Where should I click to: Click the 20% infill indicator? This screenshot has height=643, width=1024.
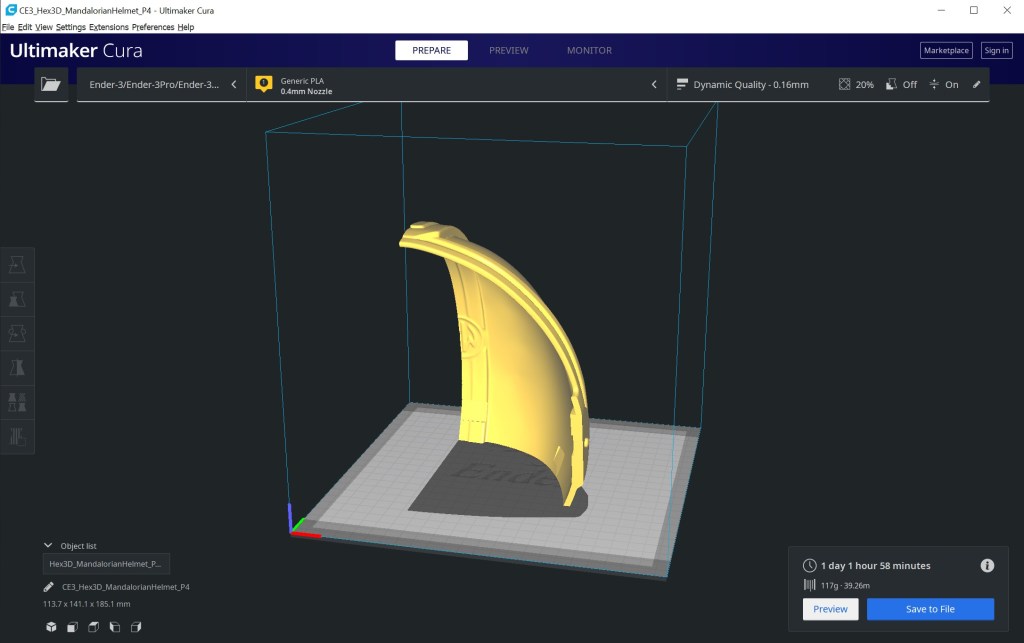coord(856,85)
